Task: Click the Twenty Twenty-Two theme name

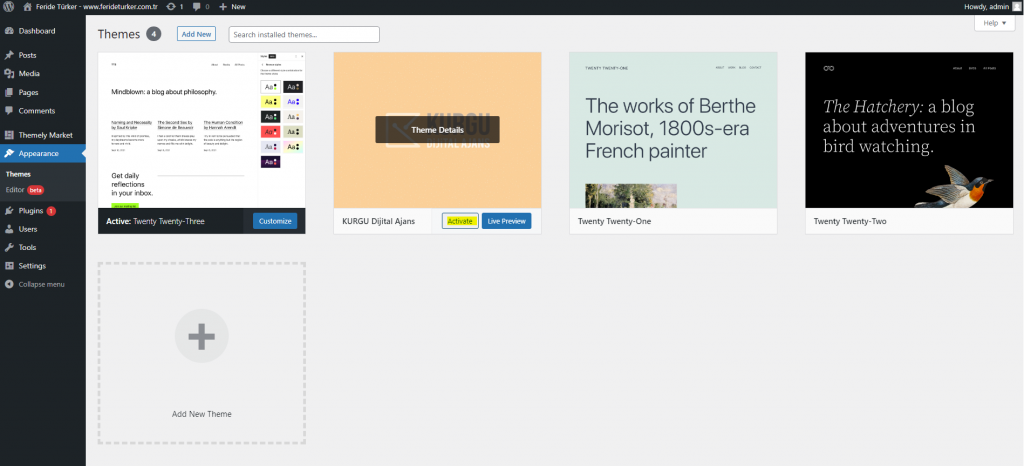Action: point(850,221)
